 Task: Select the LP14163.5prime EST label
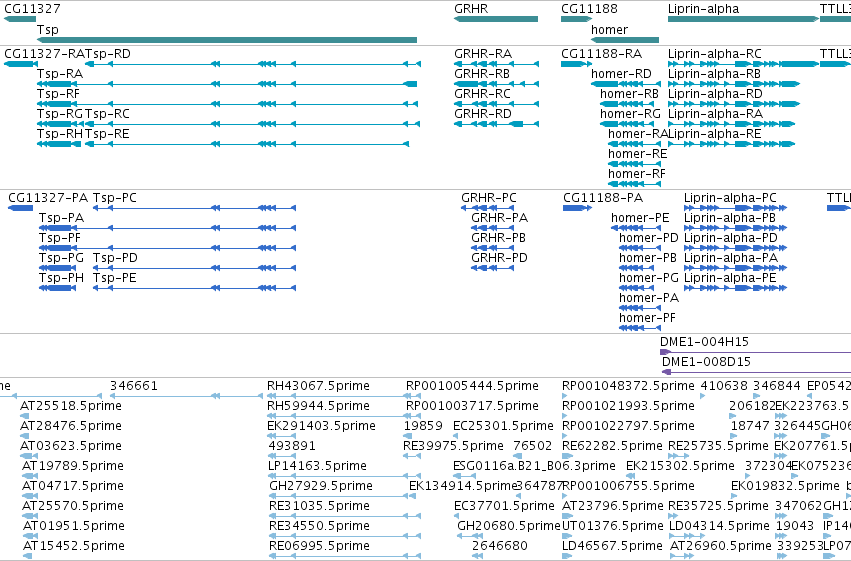[x=317, y=466]
